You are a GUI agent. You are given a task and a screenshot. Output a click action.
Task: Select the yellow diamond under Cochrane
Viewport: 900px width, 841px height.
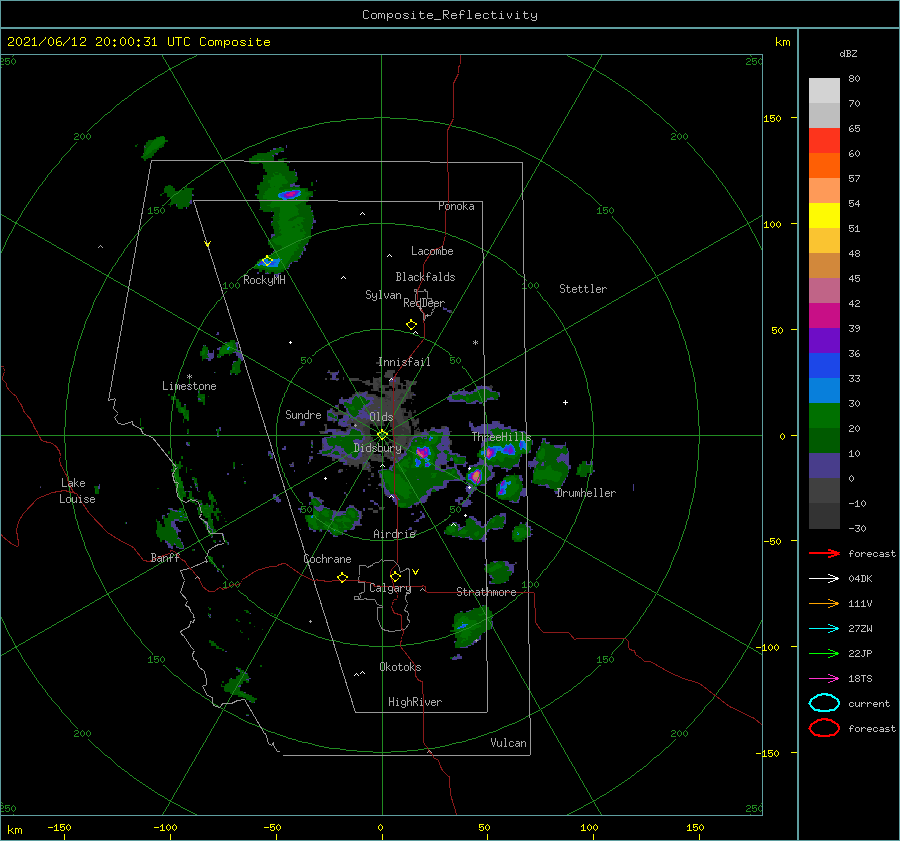(x=342, y=577)
